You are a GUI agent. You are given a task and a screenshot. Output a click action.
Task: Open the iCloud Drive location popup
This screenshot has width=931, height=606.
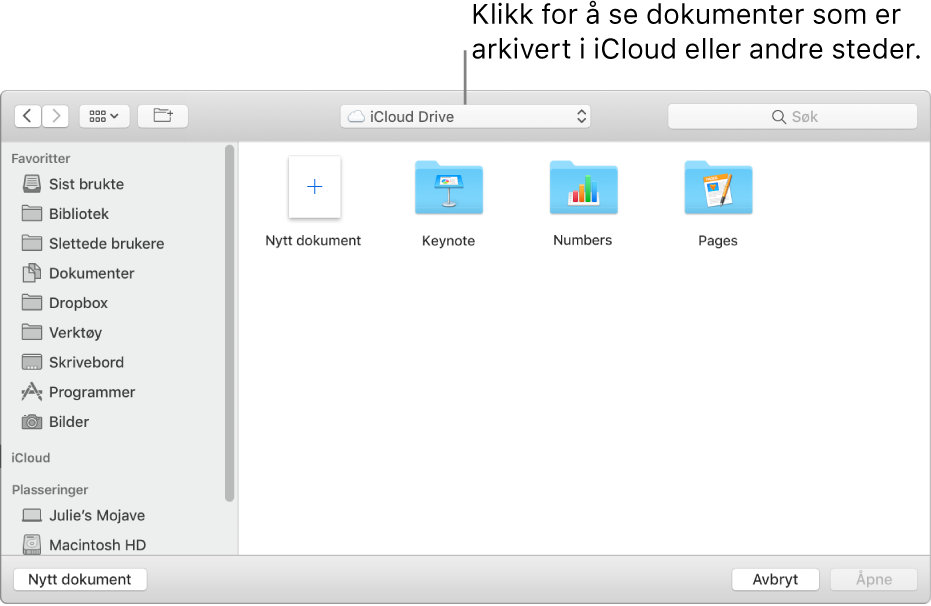coord(465,116)
